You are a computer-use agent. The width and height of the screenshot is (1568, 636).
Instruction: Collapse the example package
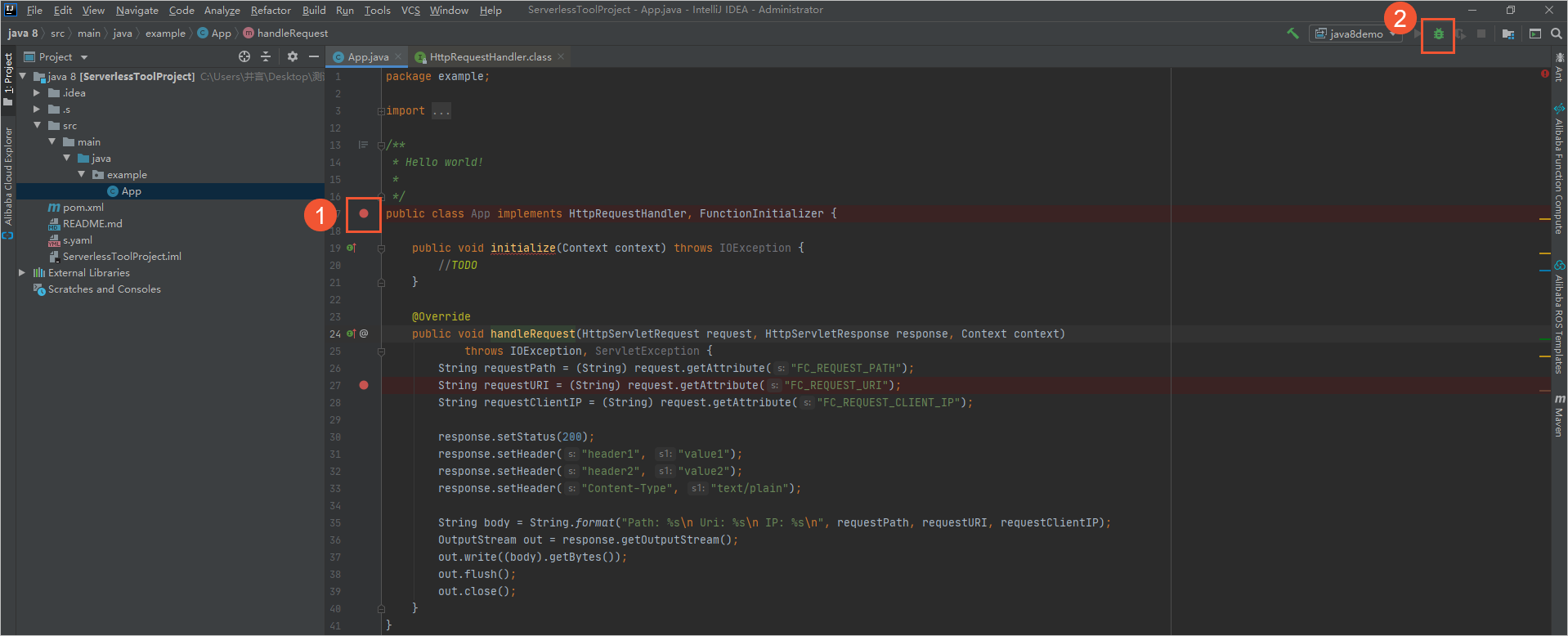(x=82, y=174)
